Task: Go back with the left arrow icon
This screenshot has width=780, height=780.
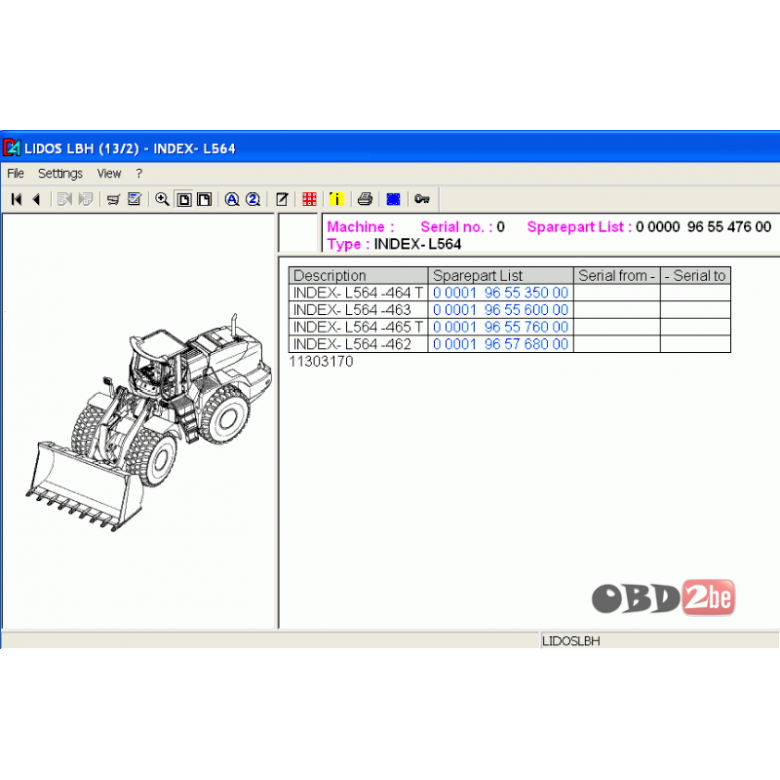Action: click(x=36, y=199)
